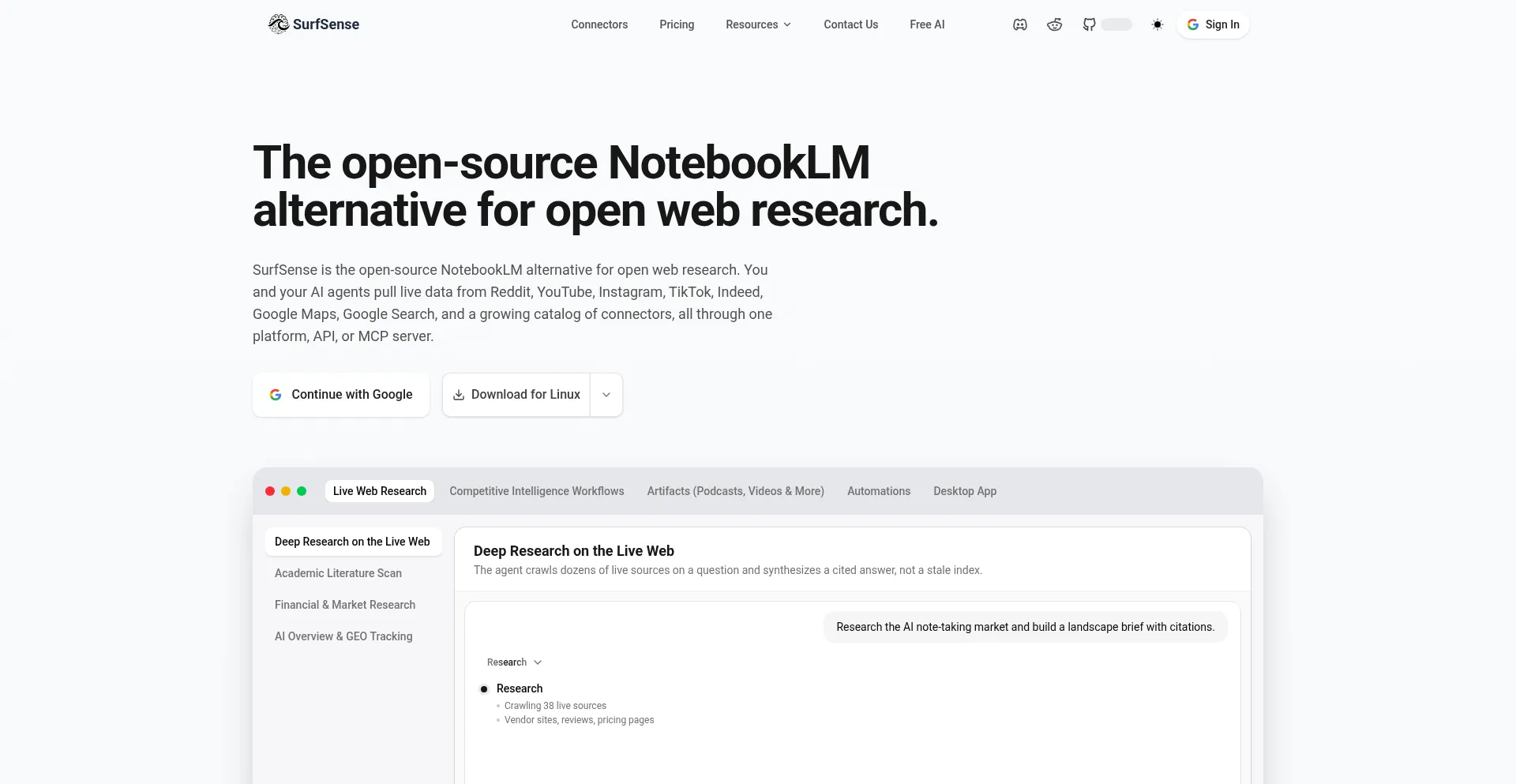Click Continue with Google button
The width and height of the screenshot is (1516, 784).
341,395
